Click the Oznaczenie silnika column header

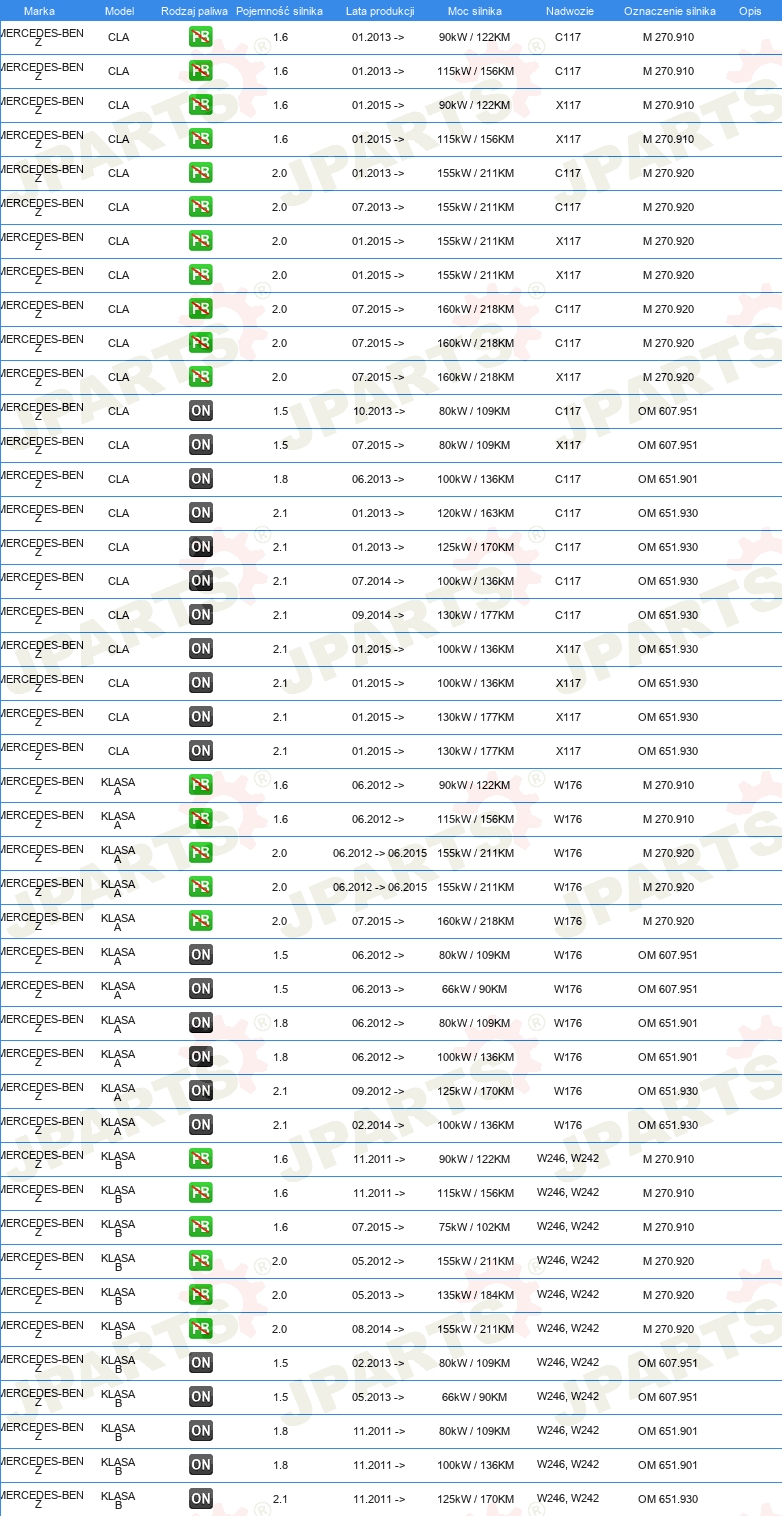(x=669, y=10)
